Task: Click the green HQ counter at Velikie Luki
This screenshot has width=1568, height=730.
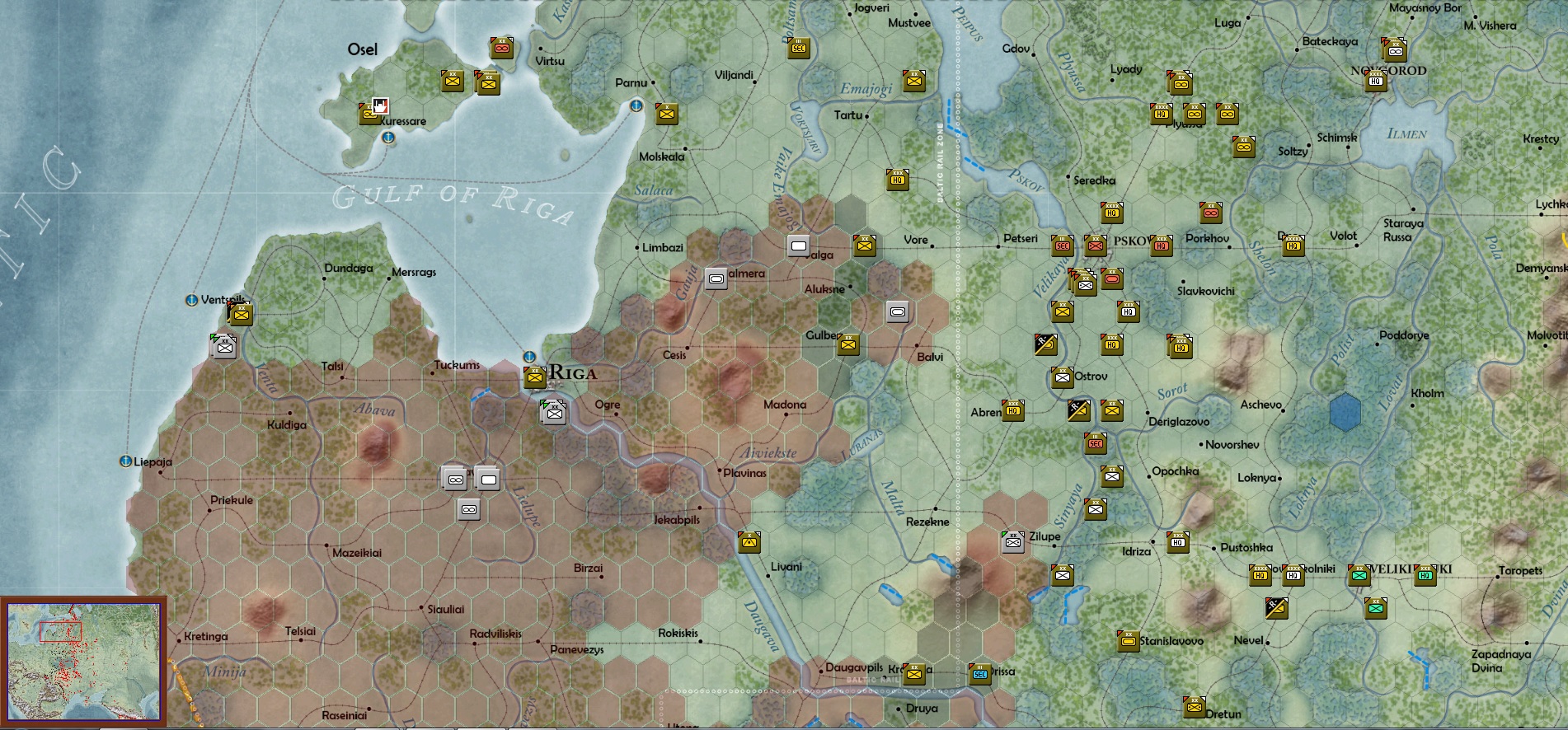Action: click(x=1425, y=574)
